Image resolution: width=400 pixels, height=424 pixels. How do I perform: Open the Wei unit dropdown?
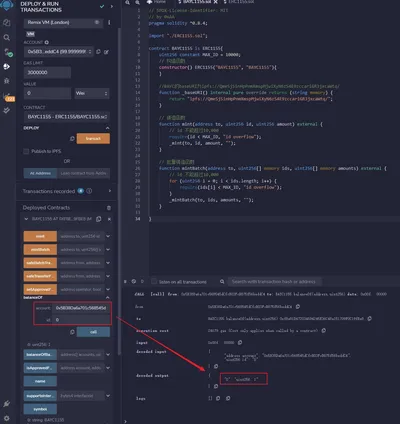tap(92, 93)
